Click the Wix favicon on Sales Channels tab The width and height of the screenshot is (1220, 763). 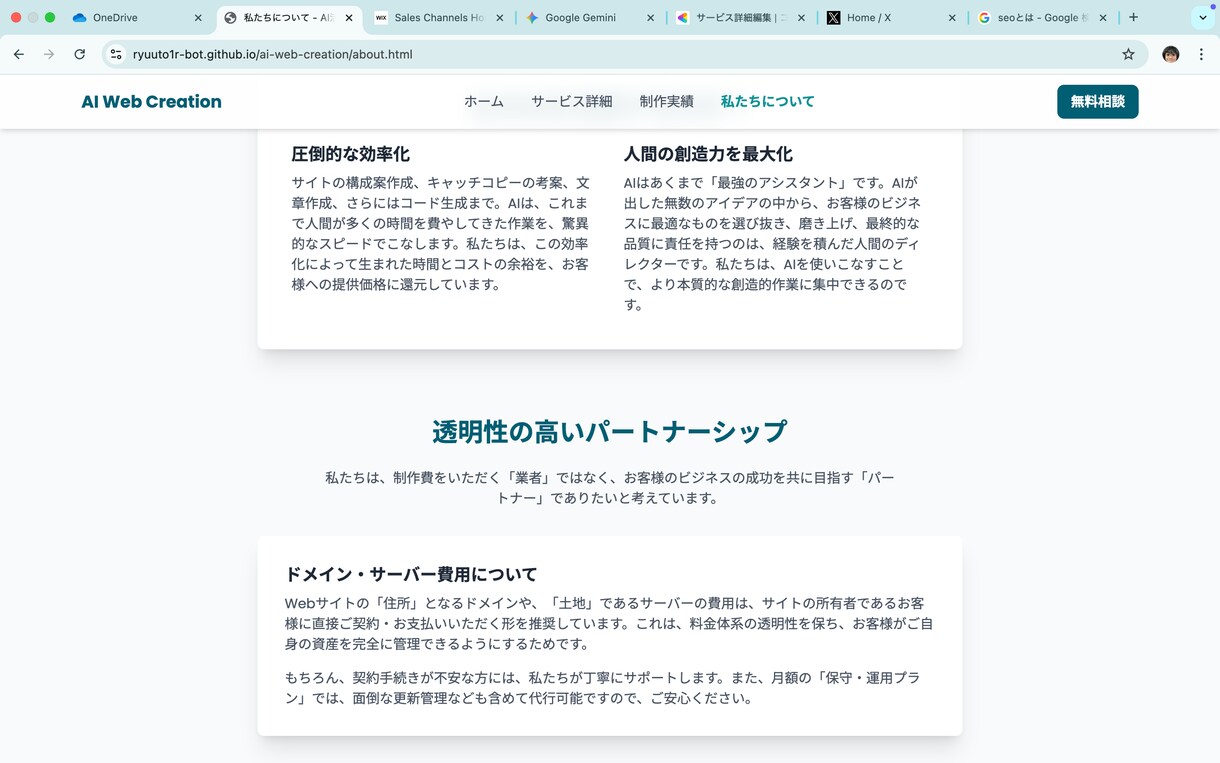pos(381,18)
